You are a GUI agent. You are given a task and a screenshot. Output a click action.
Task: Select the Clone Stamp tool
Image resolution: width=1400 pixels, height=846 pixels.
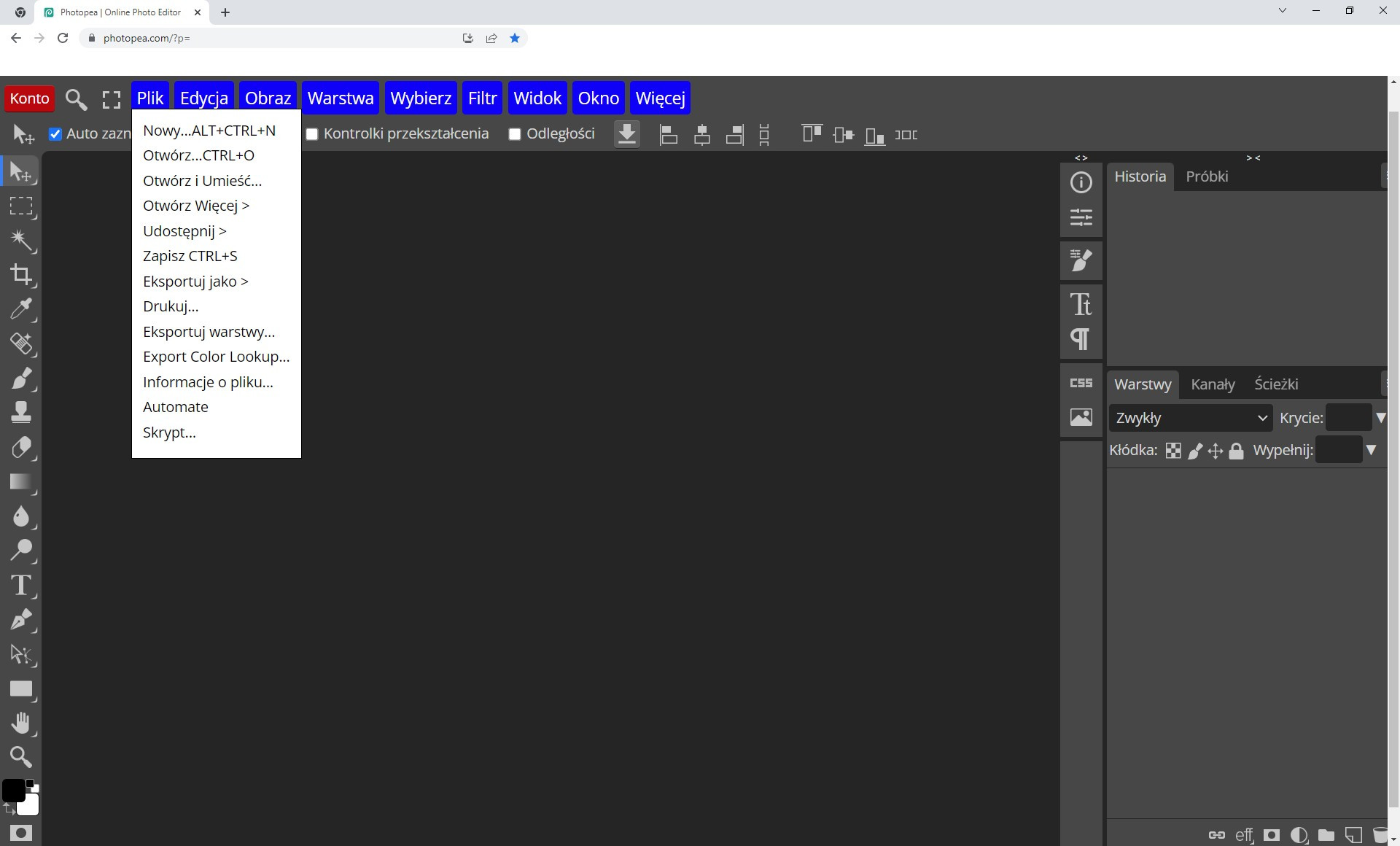click(22, 412)
